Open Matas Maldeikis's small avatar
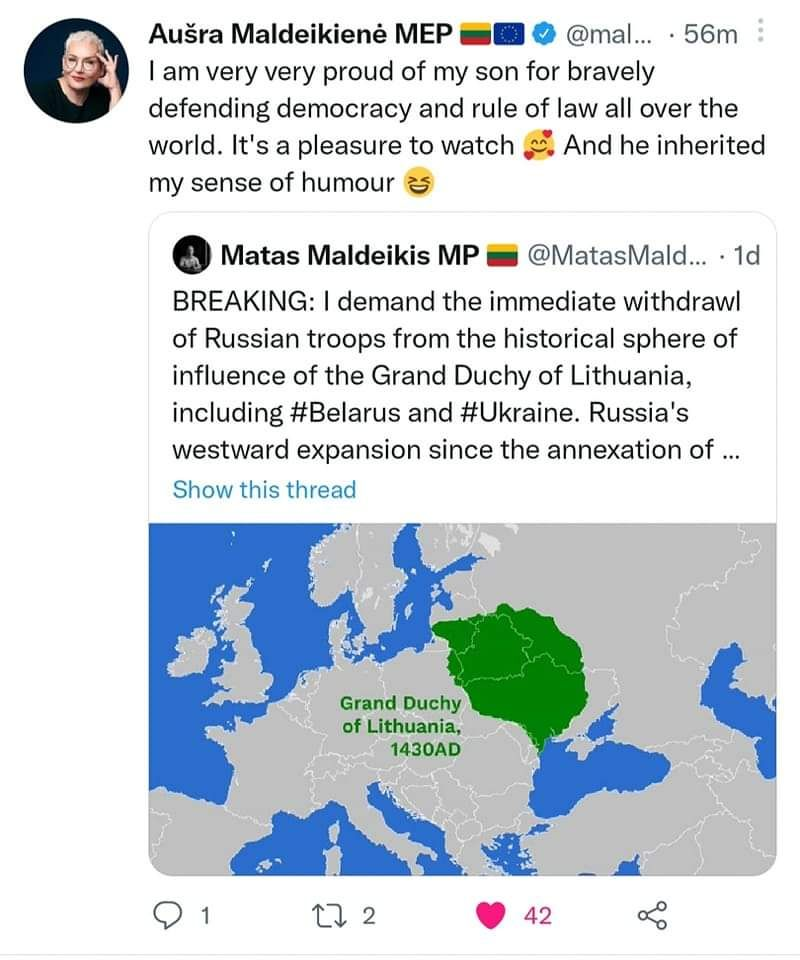The height and width of the screenshot is (960, 800). pyautogui.click(x=192, y=255)
